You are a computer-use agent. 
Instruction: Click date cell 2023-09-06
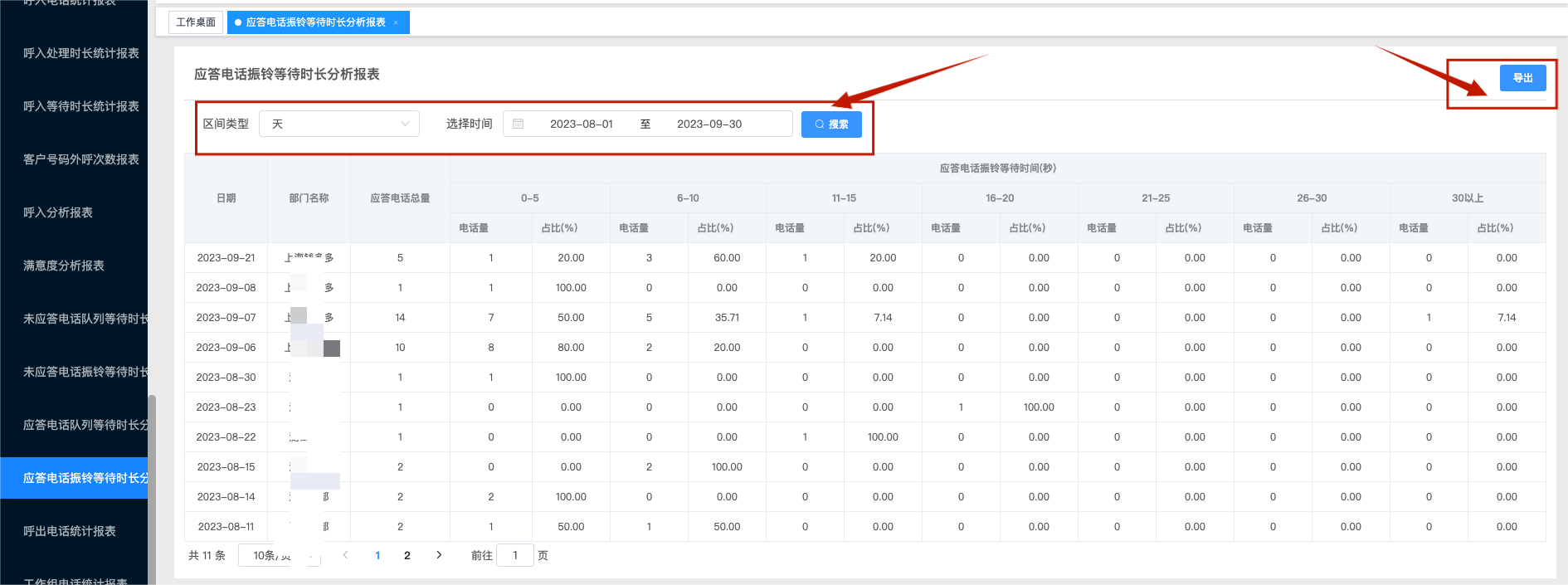click(x=226, y=348)
